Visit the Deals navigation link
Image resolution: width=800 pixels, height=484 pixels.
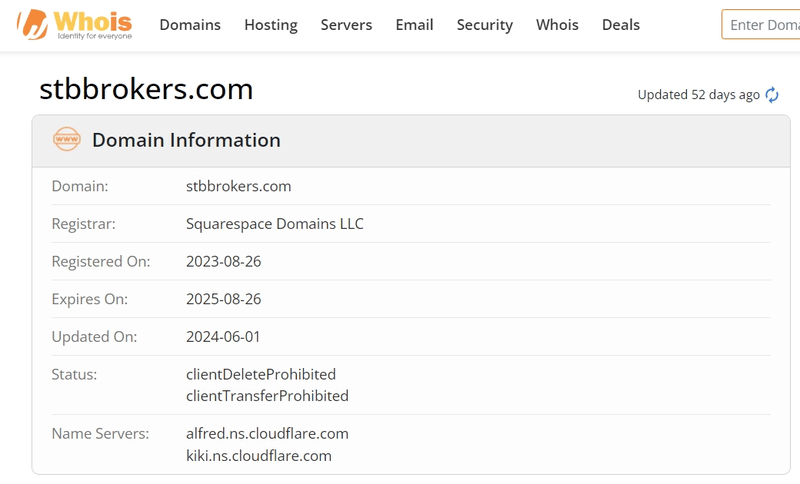tap(621, 25)
